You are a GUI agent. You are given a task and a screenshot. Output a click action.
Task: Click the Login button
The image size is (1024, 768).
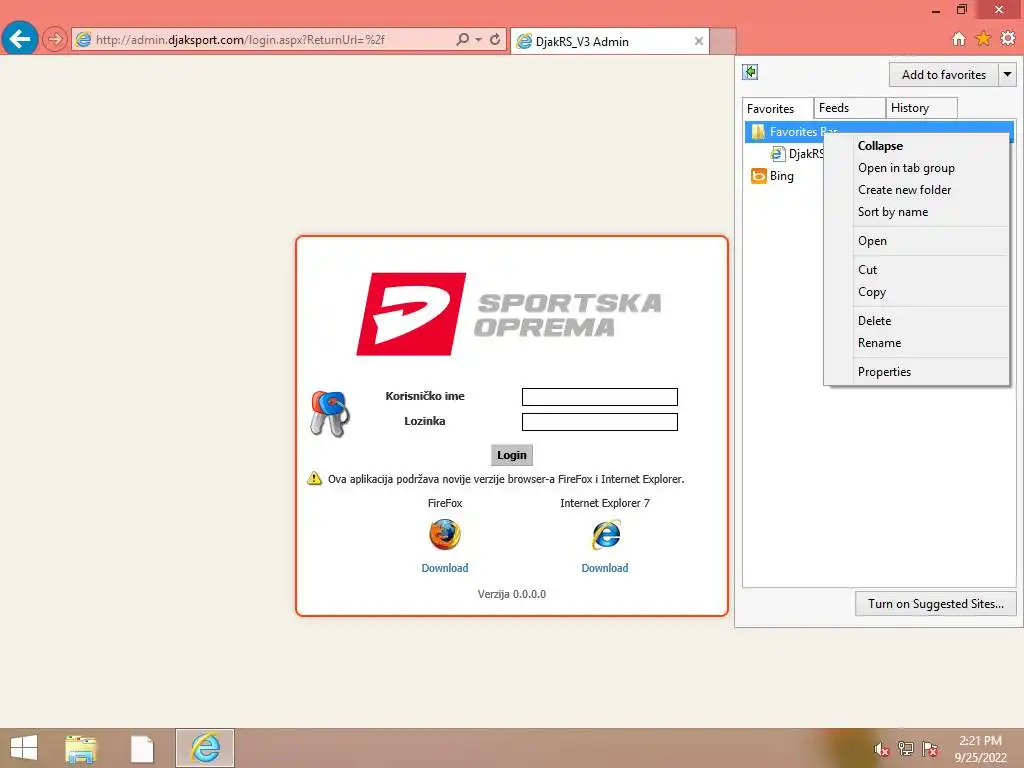pyautogui.click(x=511, y=455)
